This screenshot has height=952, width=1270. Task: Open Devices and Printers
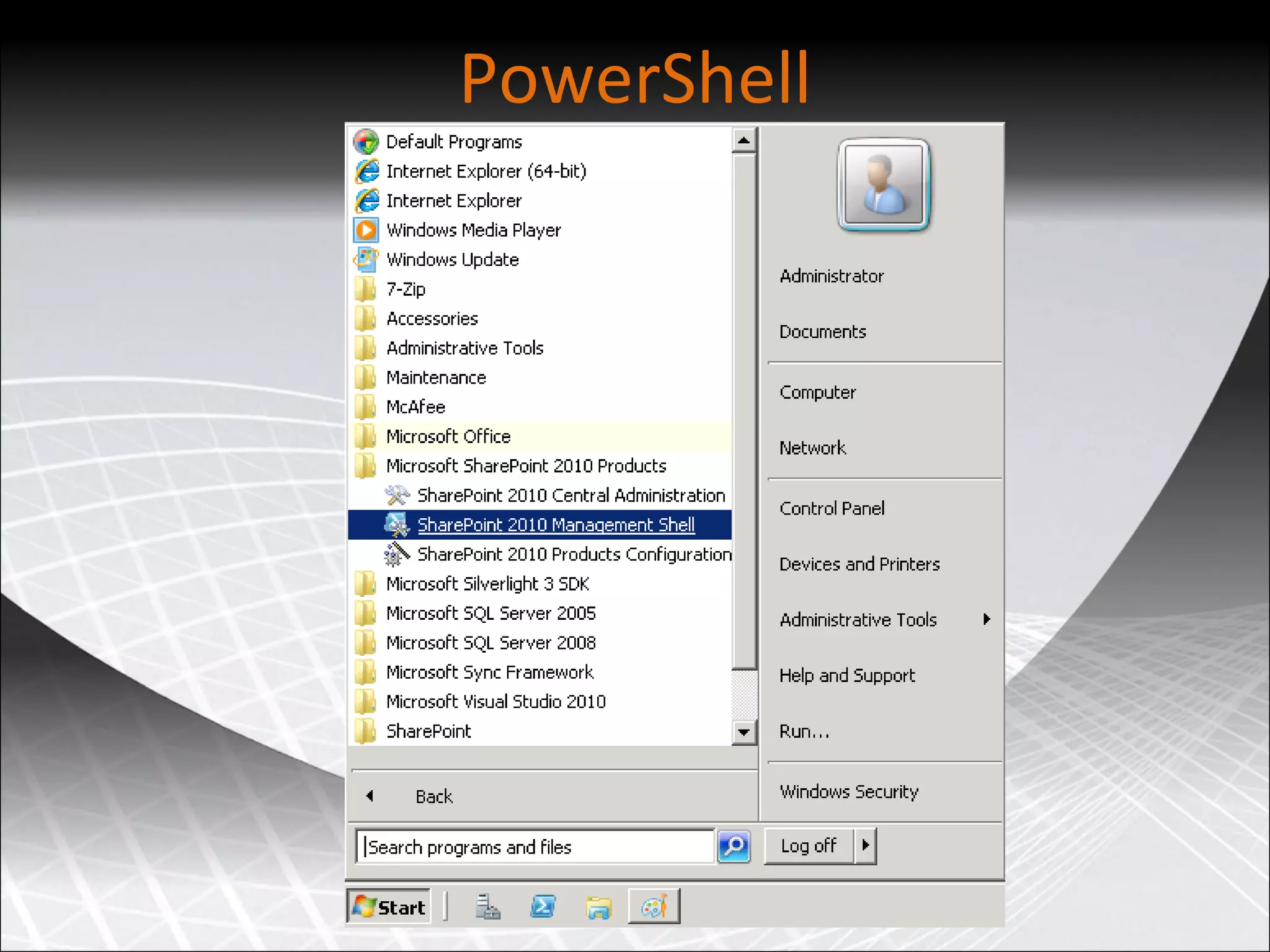pyautogui.click(x=859, y=564)
